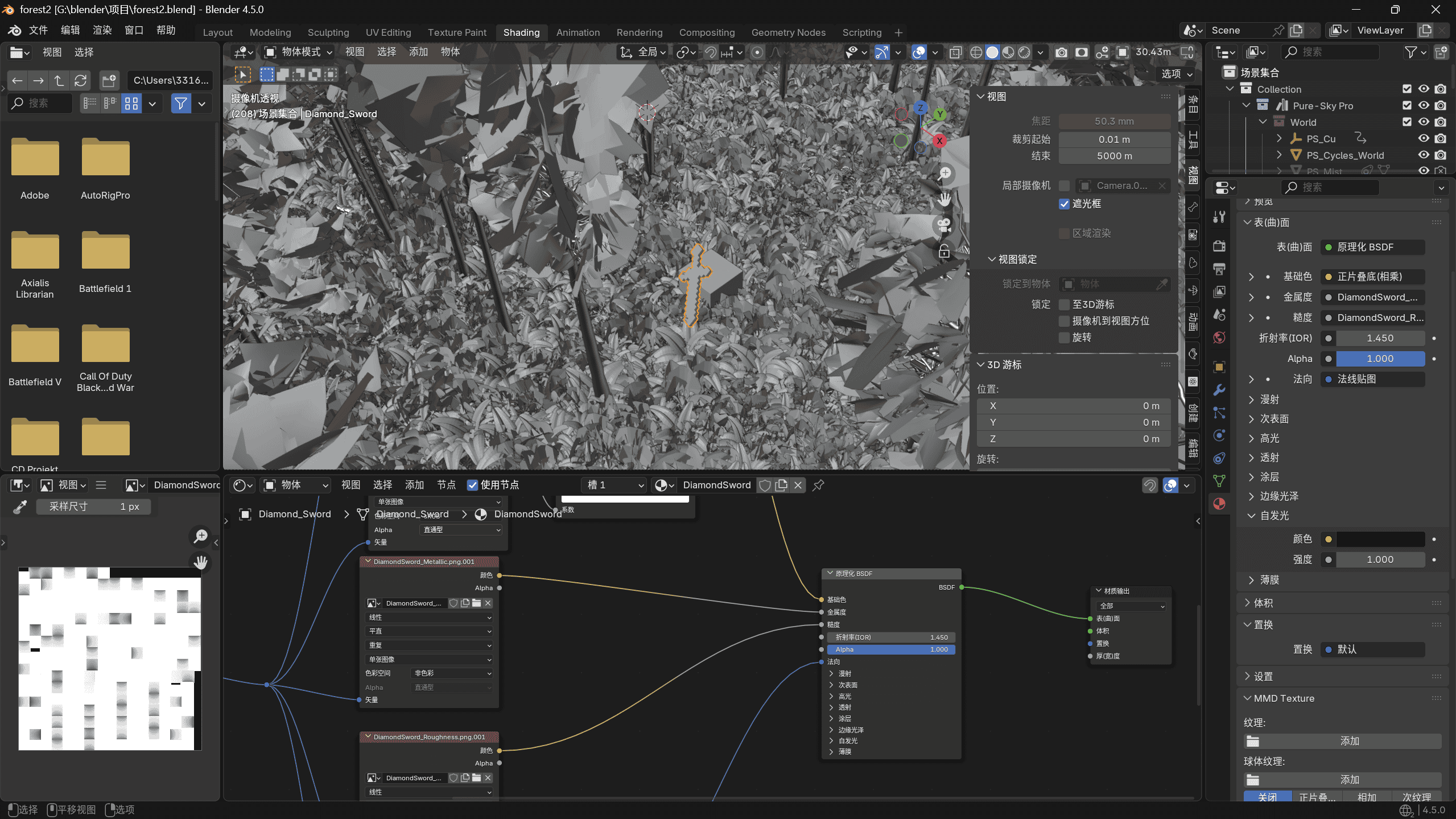Open the 渲染 menu in the top bar
Screen dimensions: 1456x819
(102, 30)
